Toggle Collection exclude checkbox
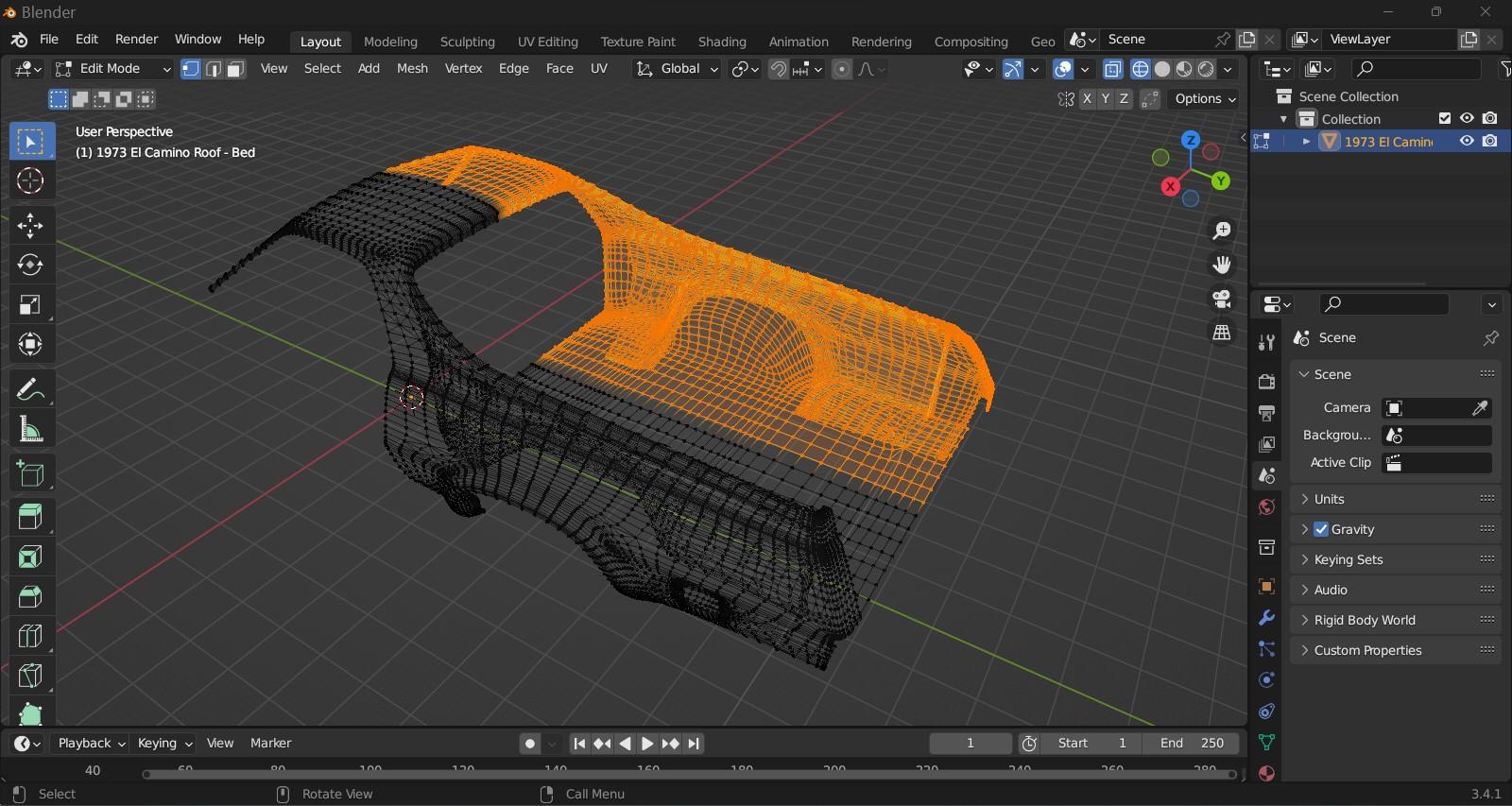 (1444, 118)
